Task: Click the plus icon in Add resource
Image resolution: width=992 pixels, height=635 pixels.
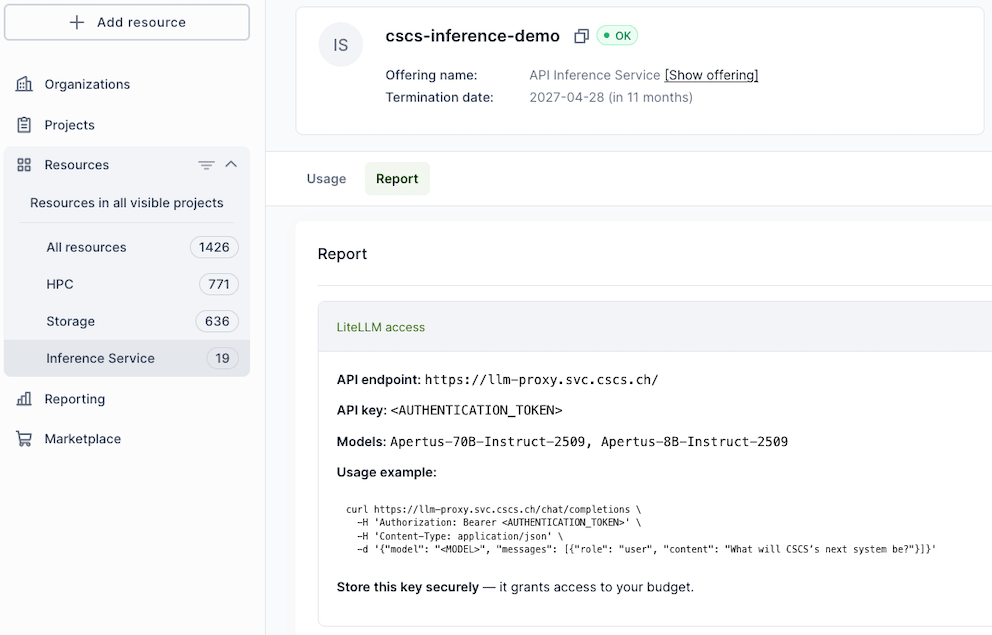Action: pos(77,22)
